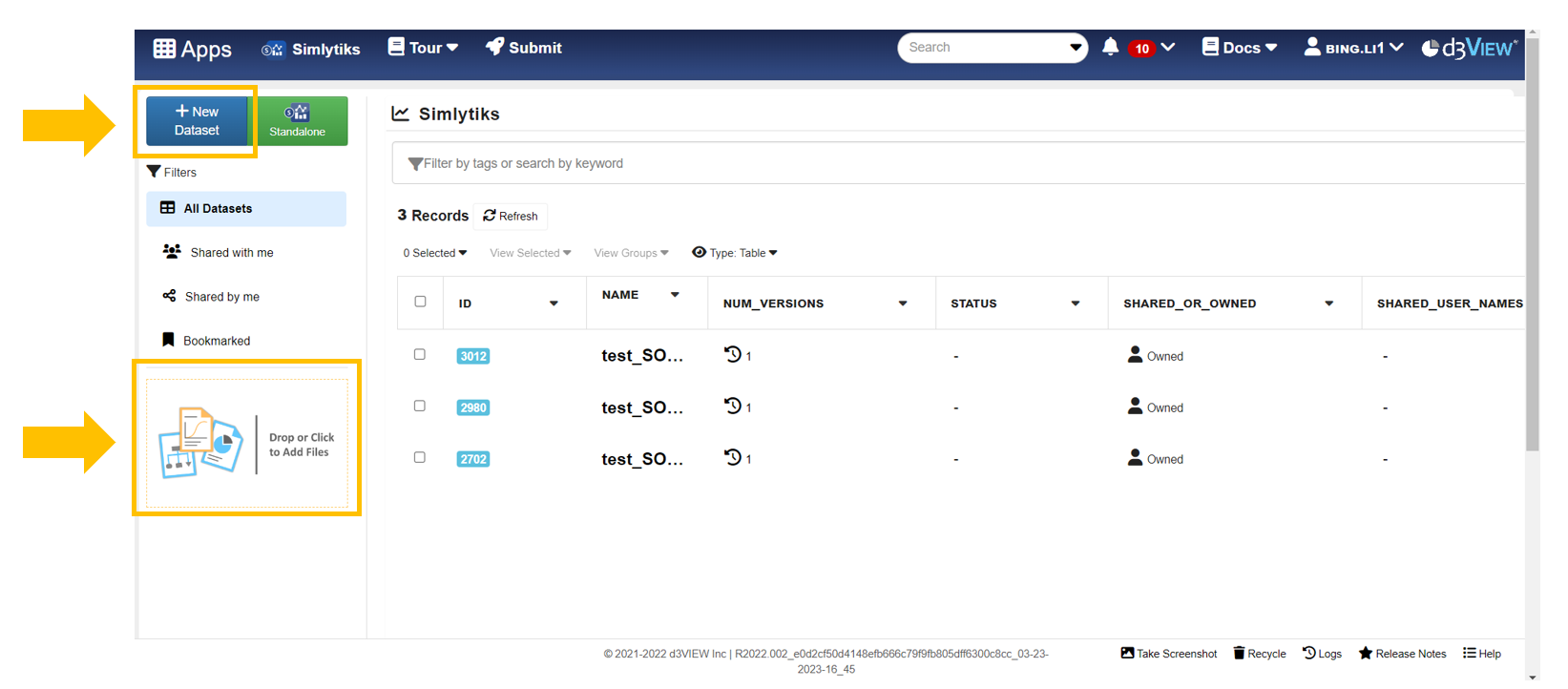Viewport: 1568px width, 689px height.
Task: Click the Filter by tags keyword field
Action: [x=958, y=163]
